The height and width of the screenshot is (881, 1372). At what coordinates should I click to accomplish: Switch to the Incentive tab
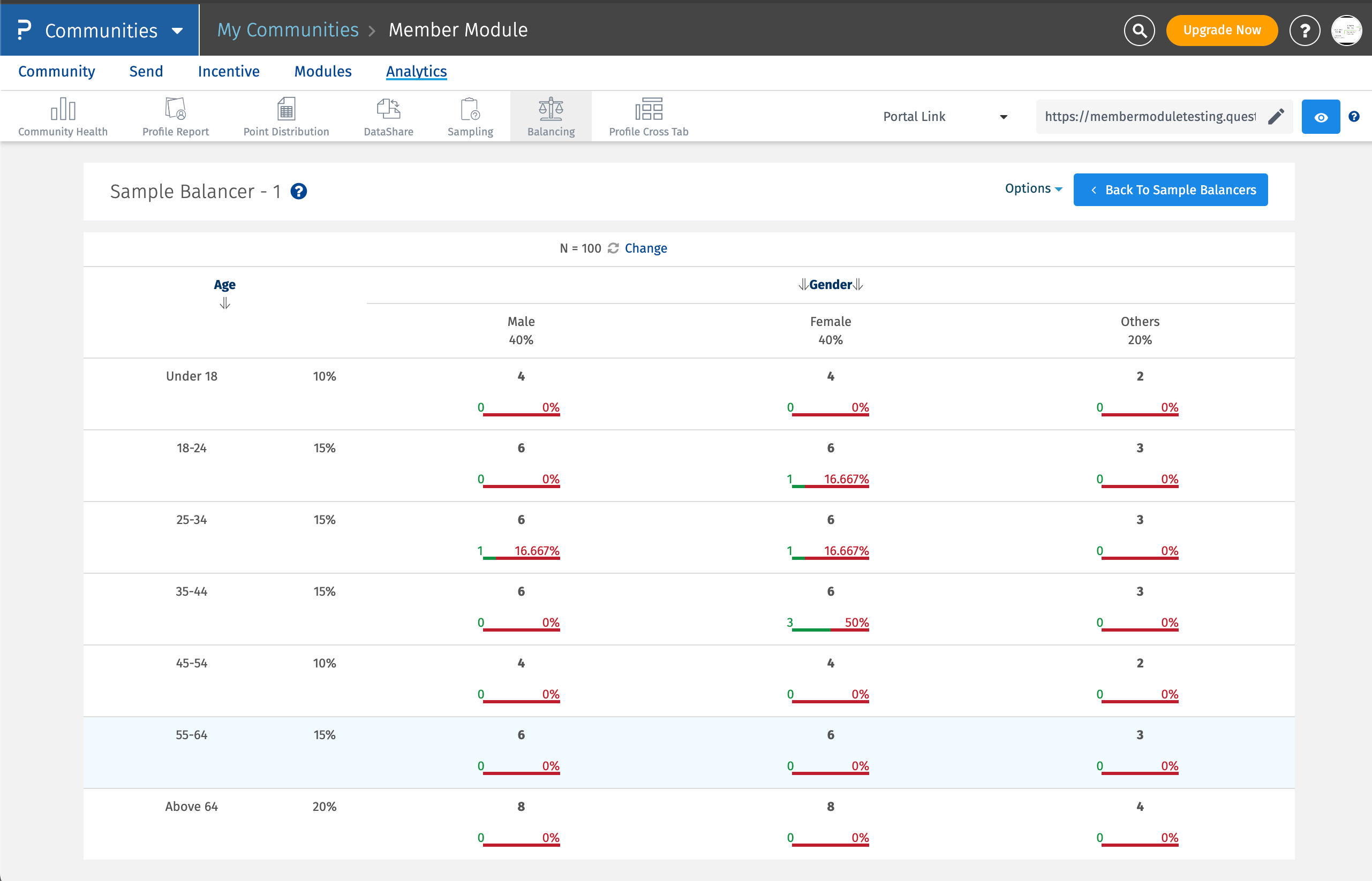pos(228,72)
